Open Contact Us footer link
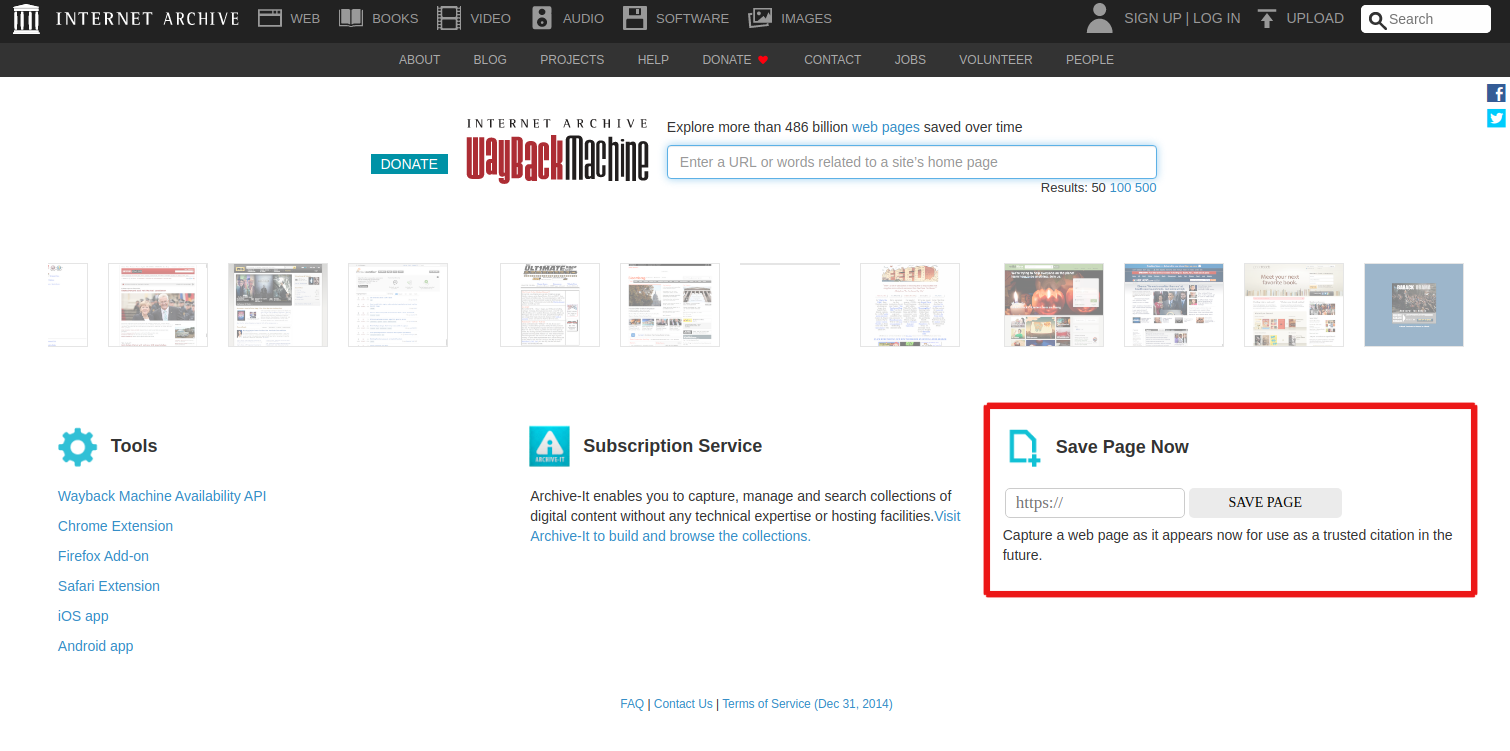This screenshot has height=751, width=1510. (x=683, y=704)
